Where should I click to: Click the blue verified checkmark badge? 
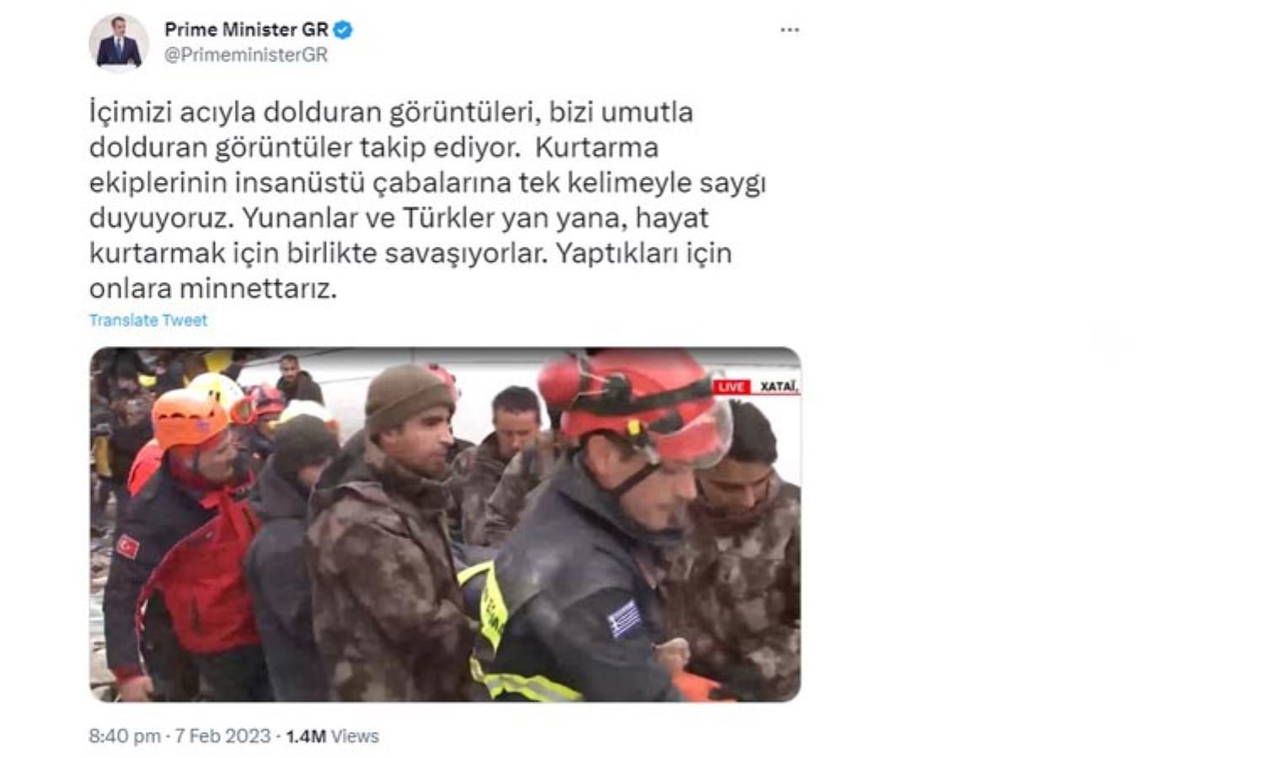343,30
